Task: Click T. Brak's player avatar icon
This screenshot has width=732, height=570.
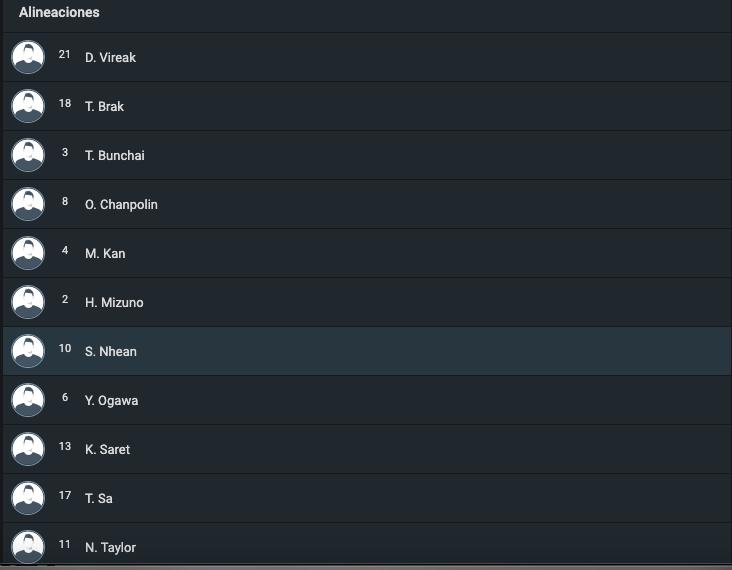Action: (x=28, y=106)
